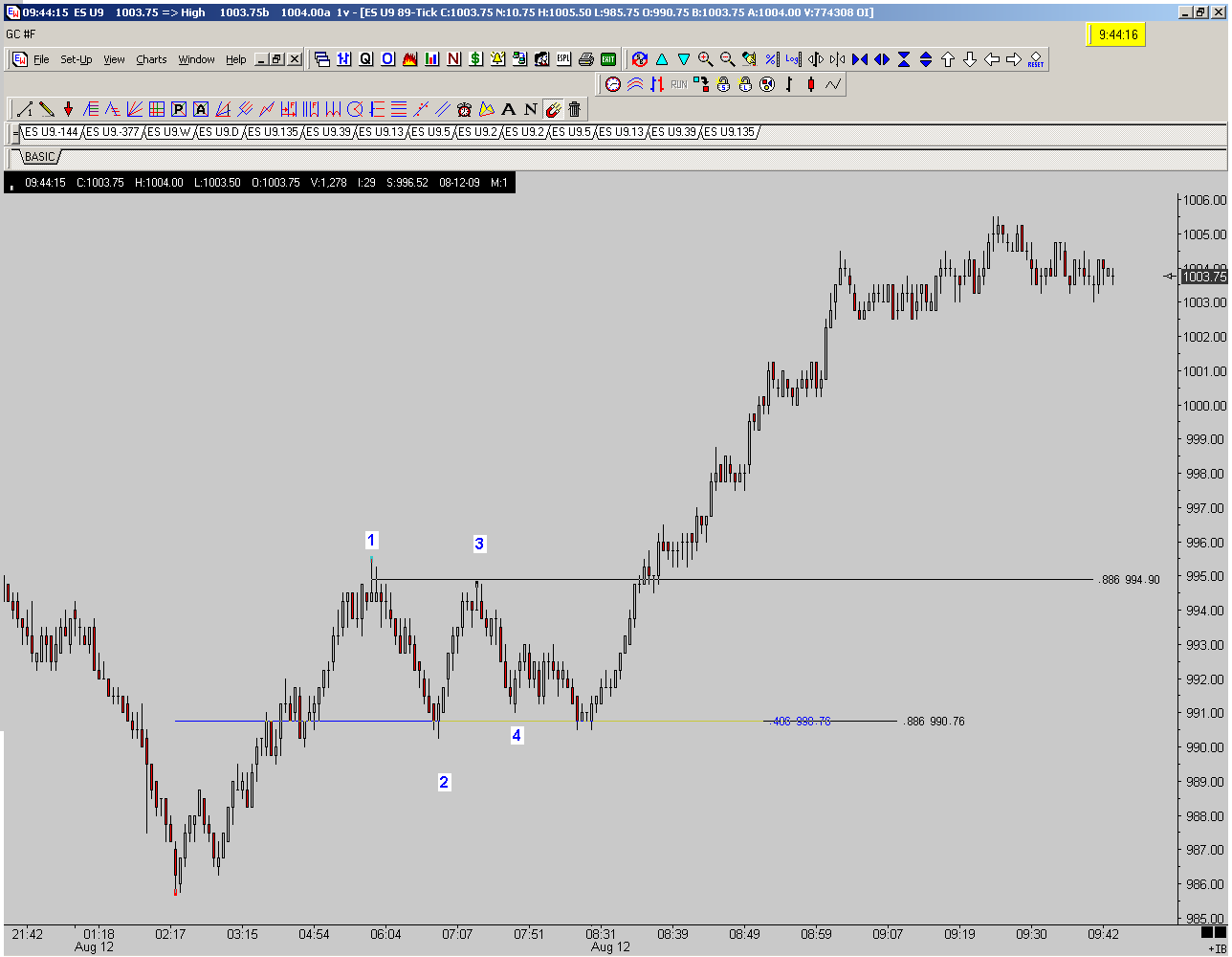The image size is (1232, 957).
Task: Click the dollar sign icon
Action: 476,59
